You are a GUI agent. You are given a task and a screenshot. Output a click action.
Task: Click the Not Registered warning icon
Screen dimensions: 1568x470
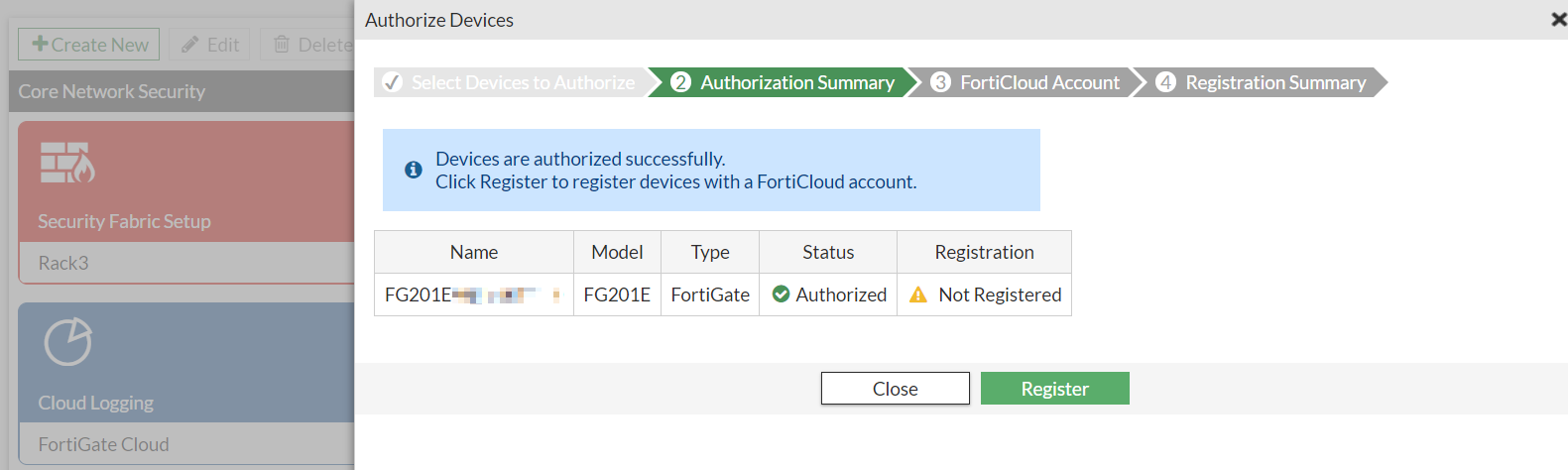(918, 294)
